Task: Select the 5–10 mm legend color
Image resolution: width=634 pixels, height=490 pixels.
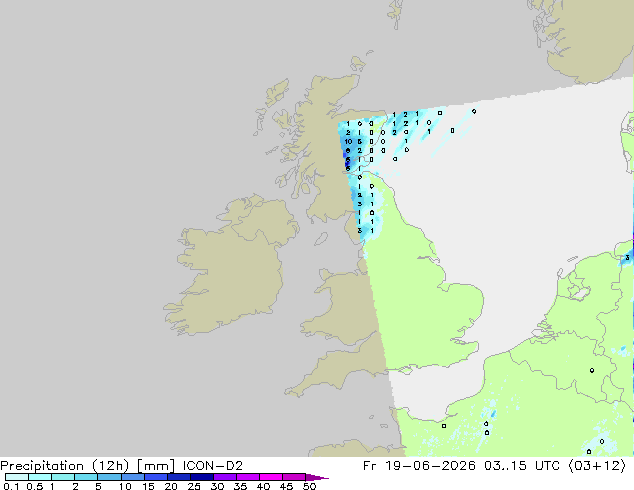Action: [109, 477]
